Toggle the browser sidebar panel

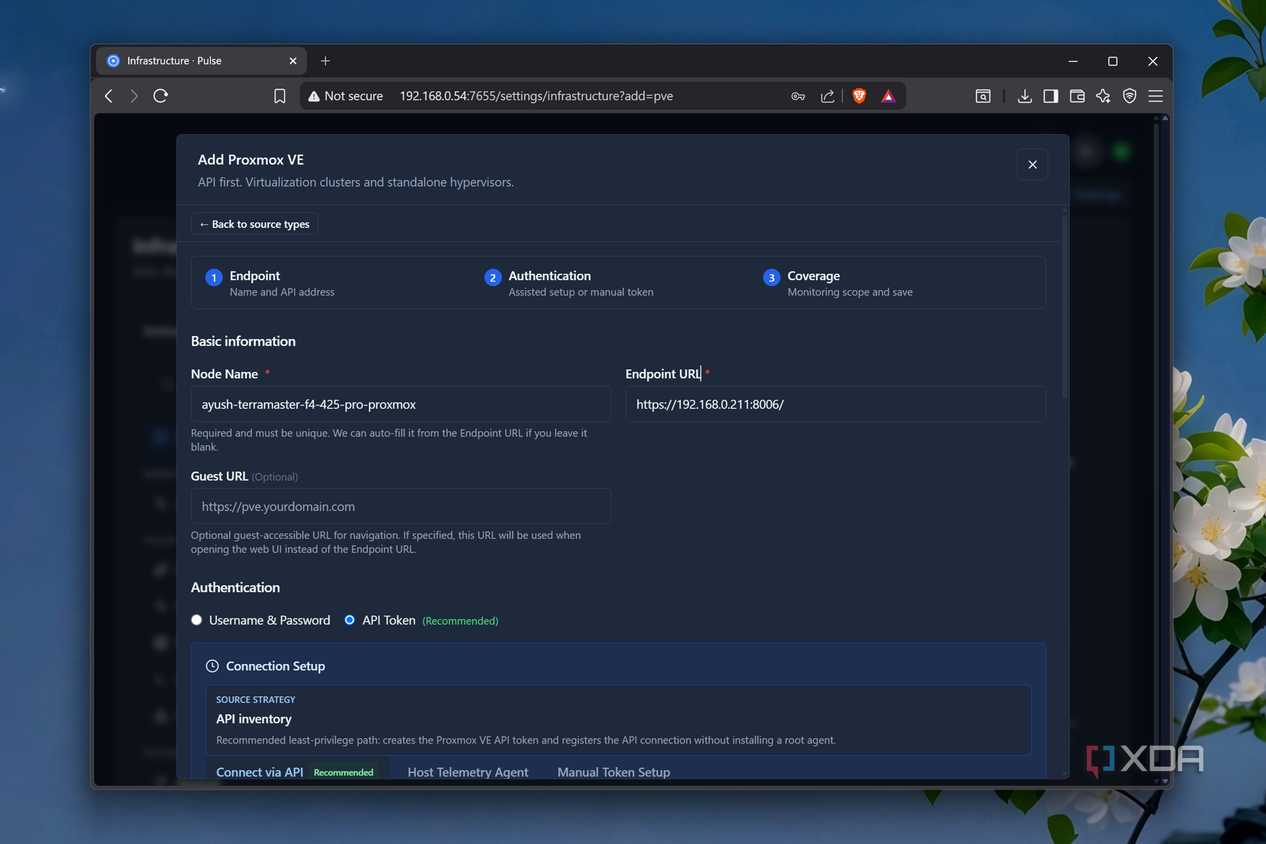tap(1050, 96)
